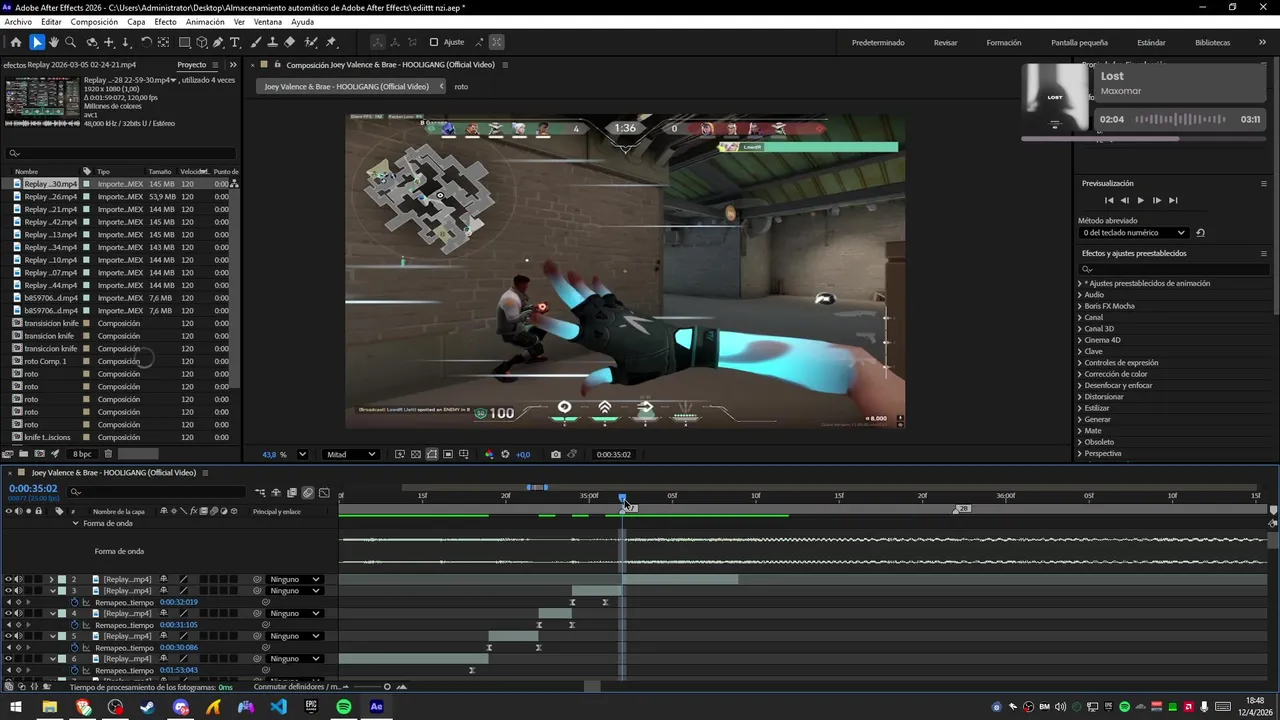Toggle the motion blur switch in timeline header
Screen dimensions: 1280x720
click(308, 493)
